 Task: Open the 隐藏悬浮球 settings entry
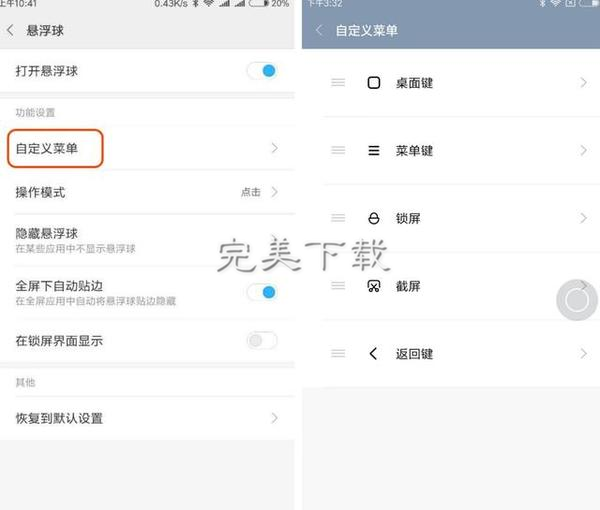pyautogui.click(x=147, y=240)
